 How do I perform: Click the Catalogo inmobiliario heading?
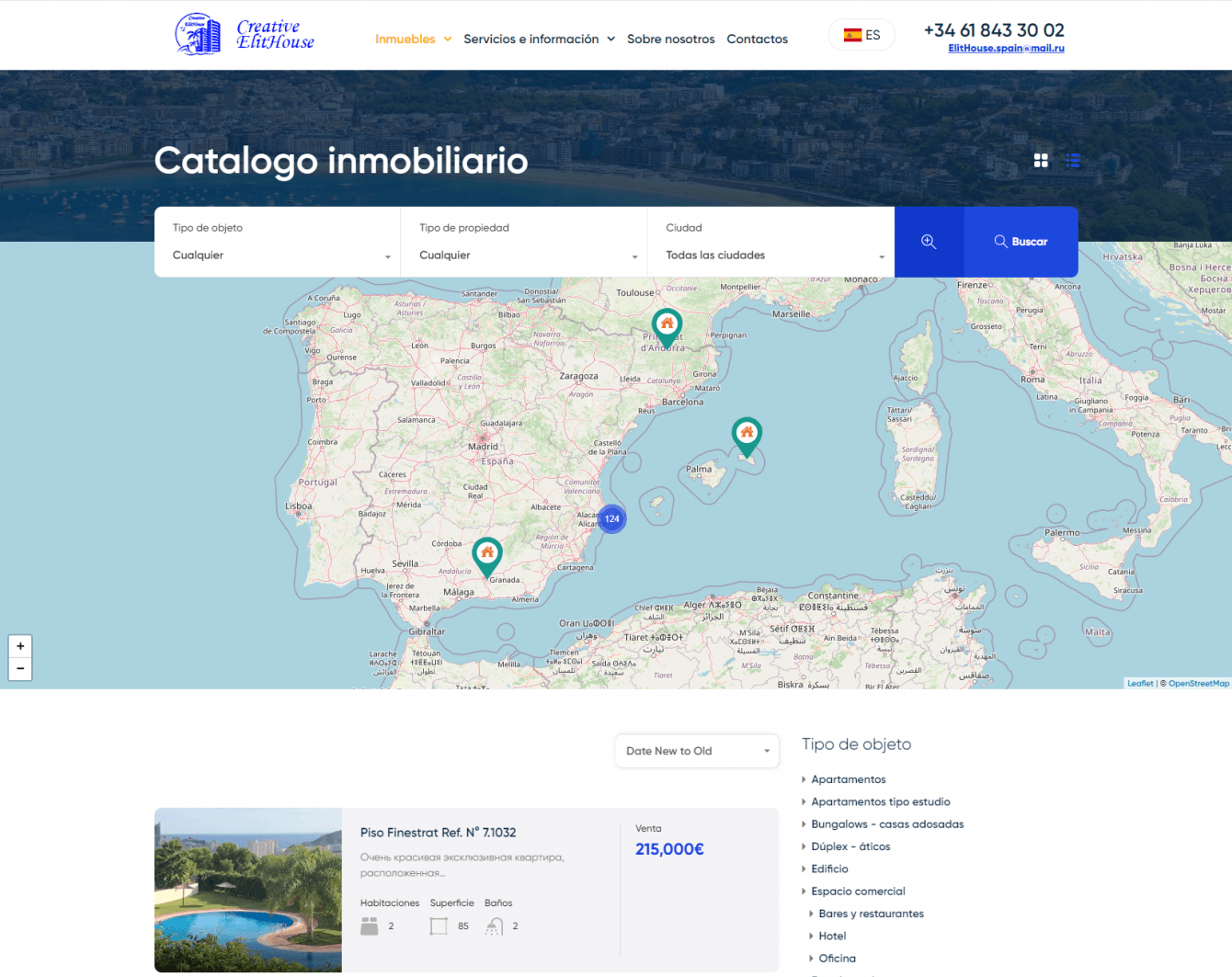[x=341, y=161]
